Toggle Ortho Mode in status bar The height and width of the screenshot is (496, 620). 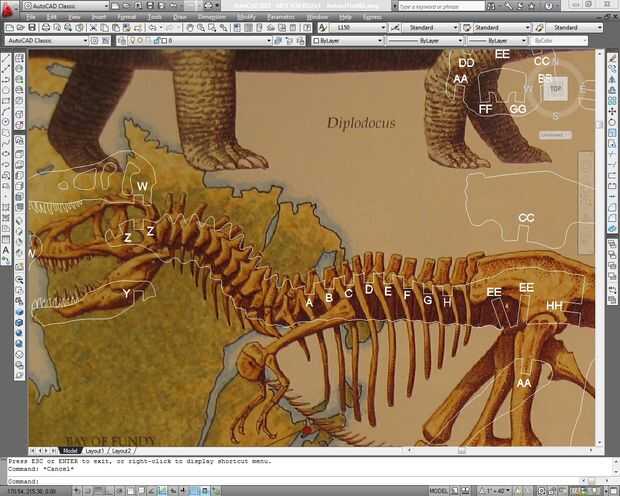(x=109, y=491)
